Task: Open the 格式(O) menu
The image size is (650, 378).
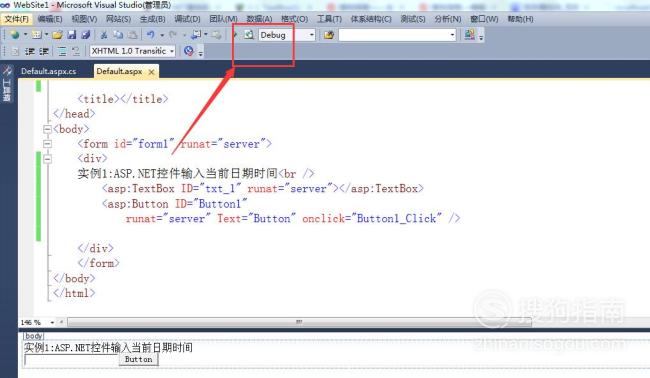Action: pos(294,19)
